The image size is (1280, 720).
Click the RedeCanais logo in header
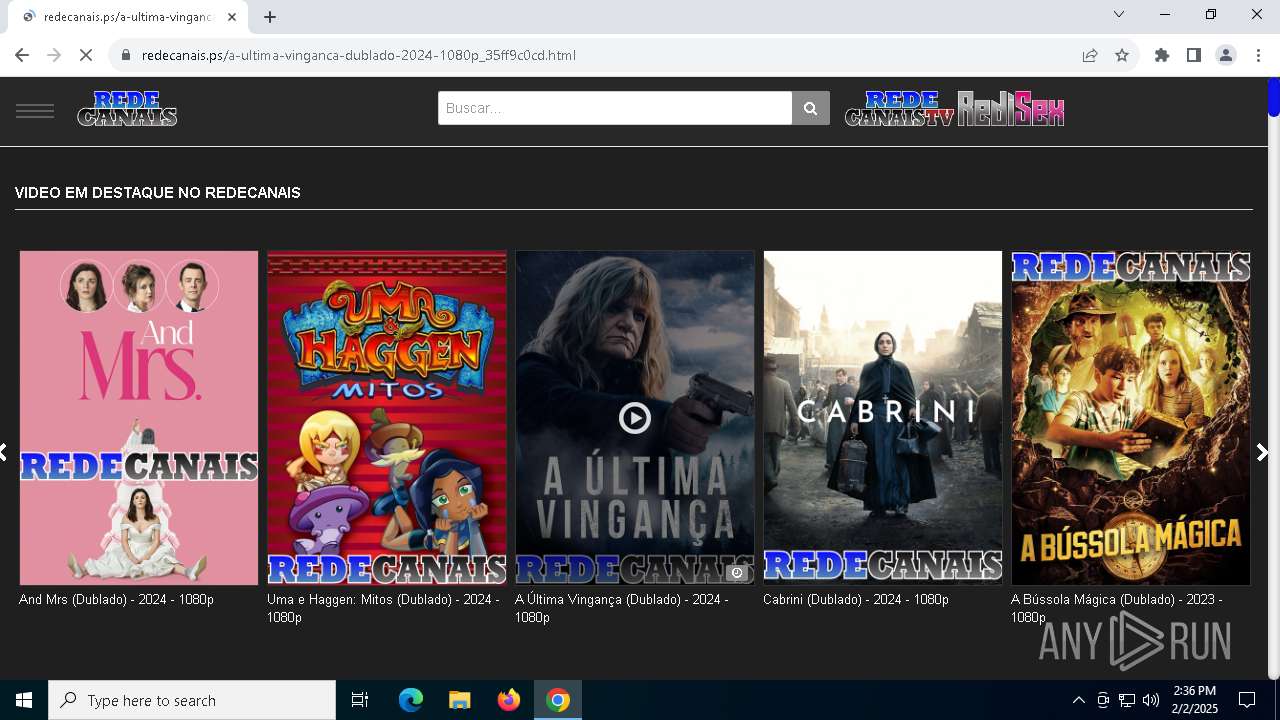(x=127, y=108)
